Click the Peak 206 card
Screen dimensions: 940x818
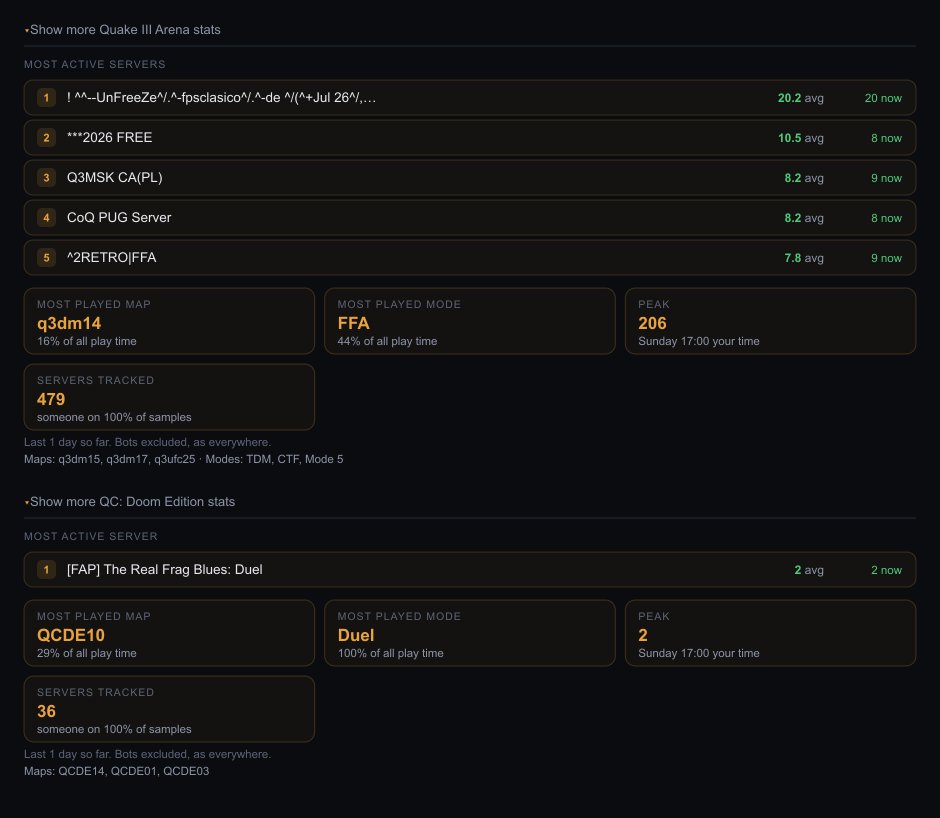click(x=770, y=321)
